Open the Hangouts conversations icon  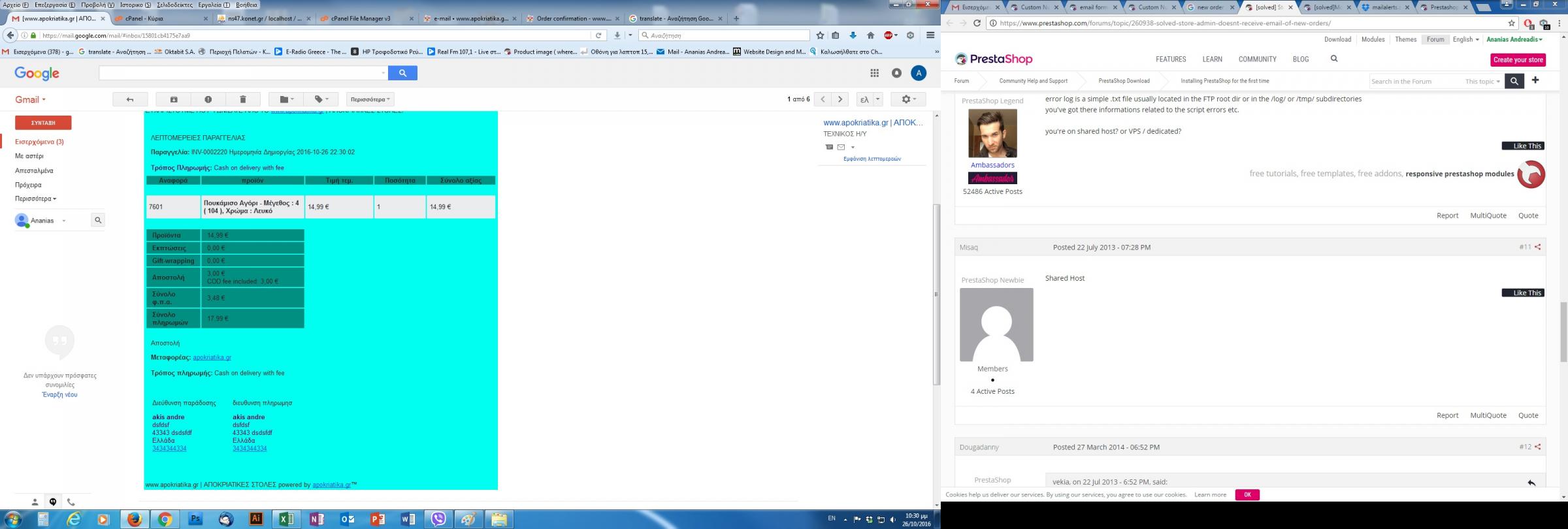coord(53,502)
